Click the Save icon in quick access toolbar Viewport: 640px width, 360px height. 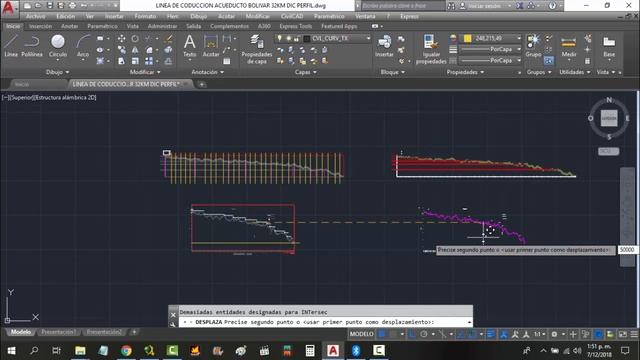tap(50, 5)
